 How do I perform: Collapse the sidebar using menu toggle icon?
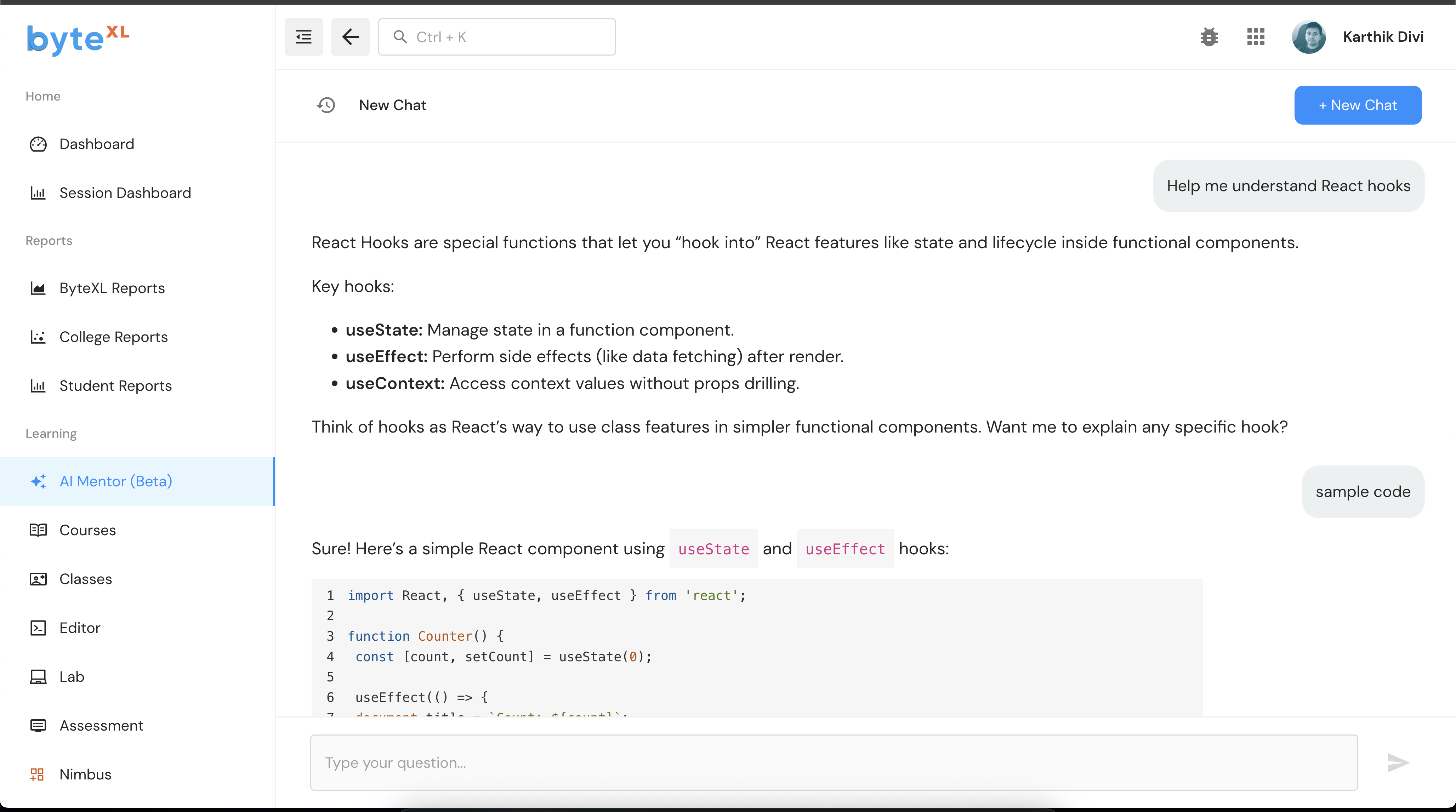tap(303, 37)
